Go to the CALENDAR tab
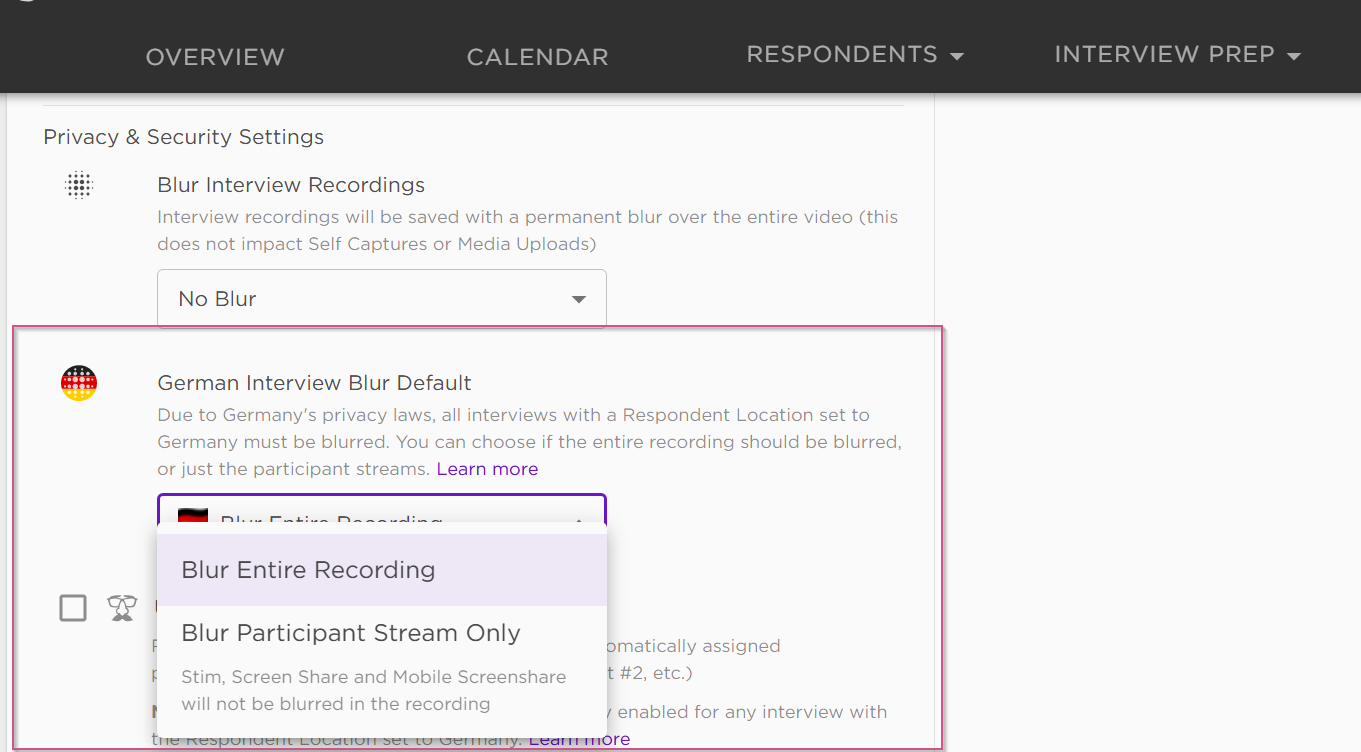The width and height of the screenshot is (1361, 752). coord(537,57)
